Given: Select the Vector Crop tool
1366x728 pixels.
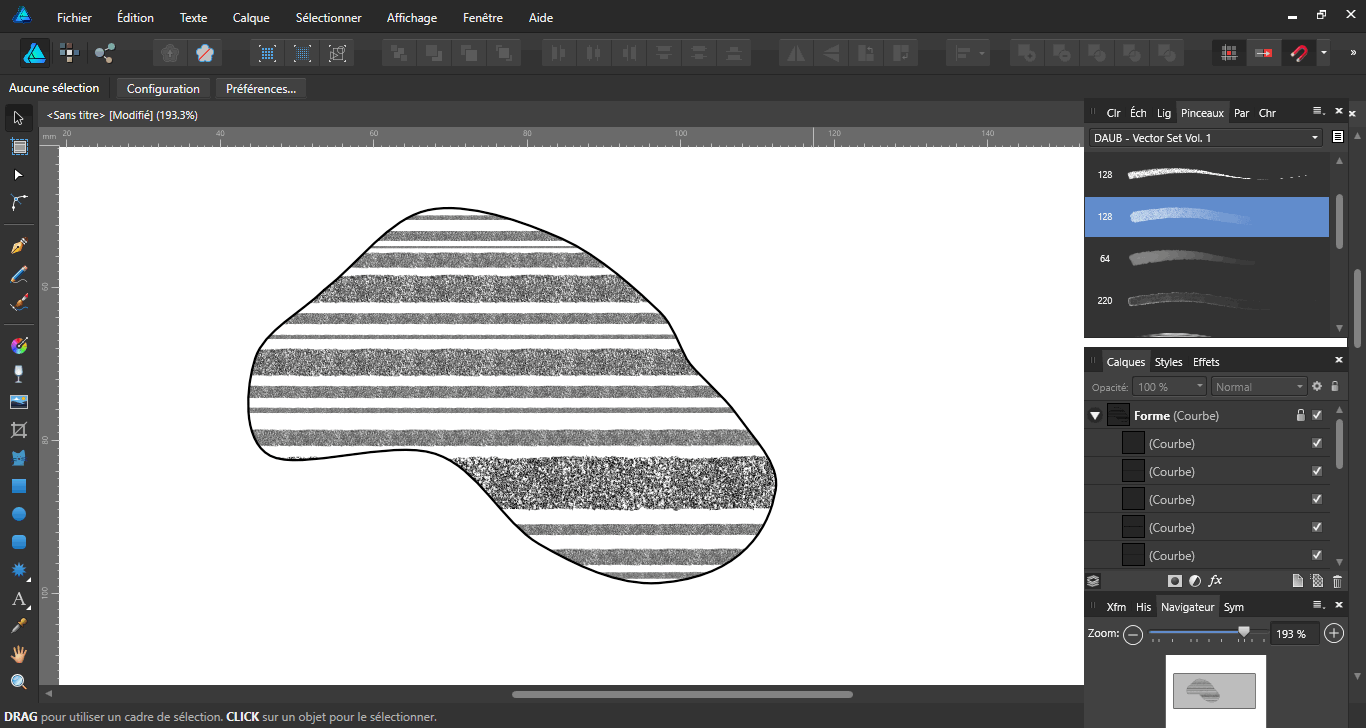Looking at the screenshot, I should pos(18,430).
